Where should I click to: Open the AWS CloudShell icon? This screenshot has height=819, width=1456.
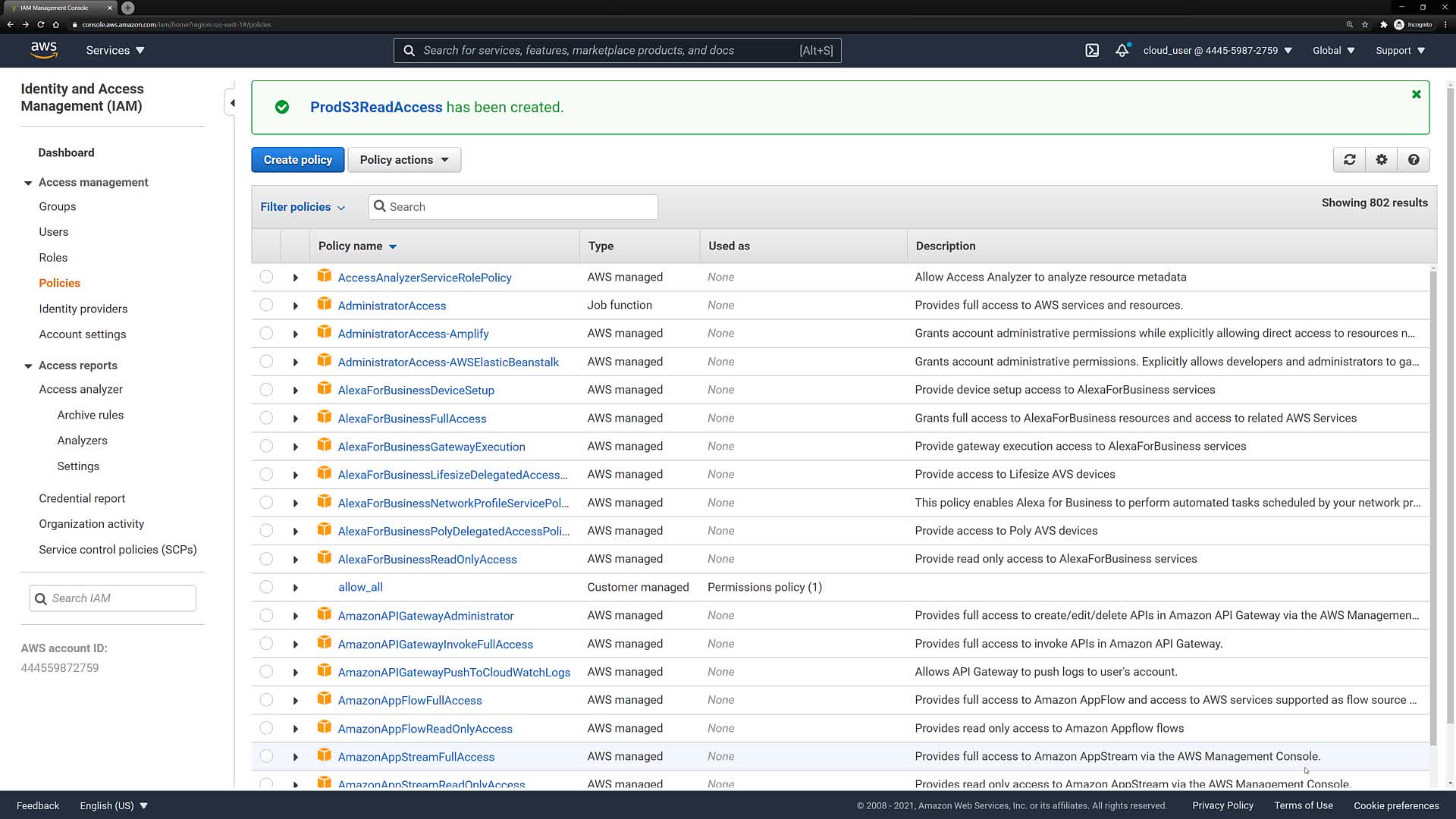[1091, 51]
